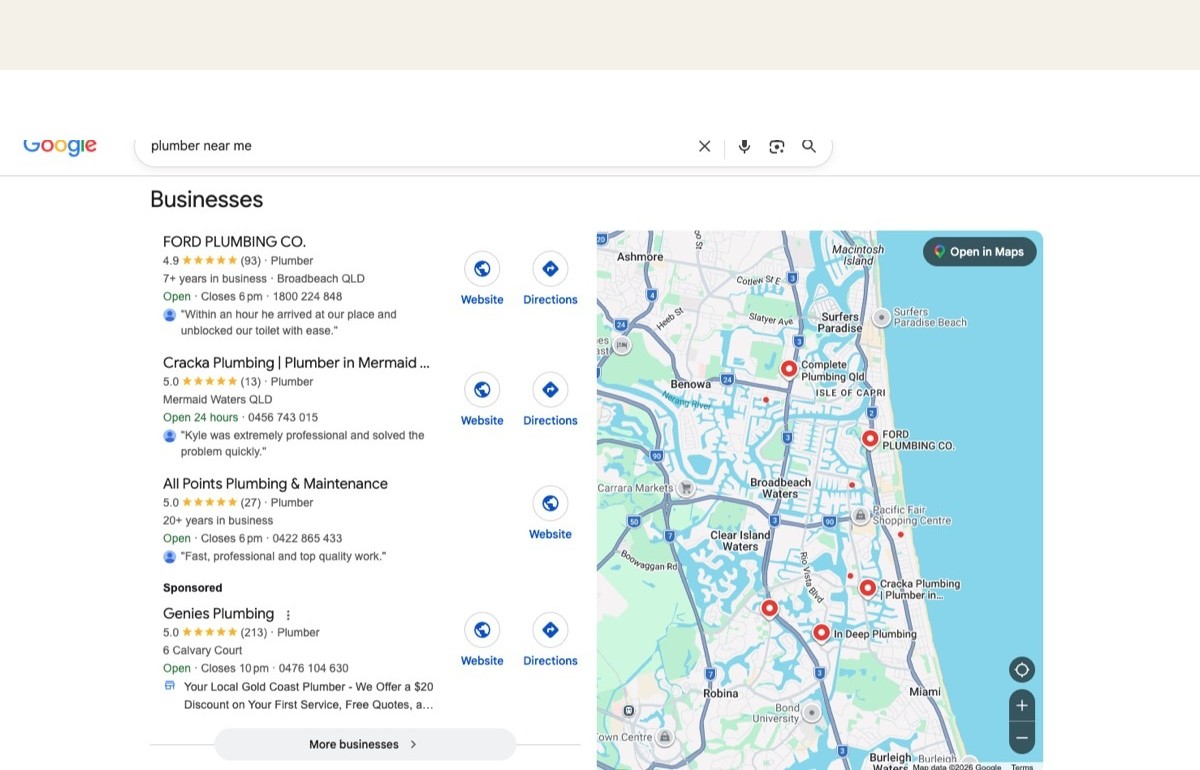Expand the list with More businesses
1200x770 pixels.
(x=365, y=744)
